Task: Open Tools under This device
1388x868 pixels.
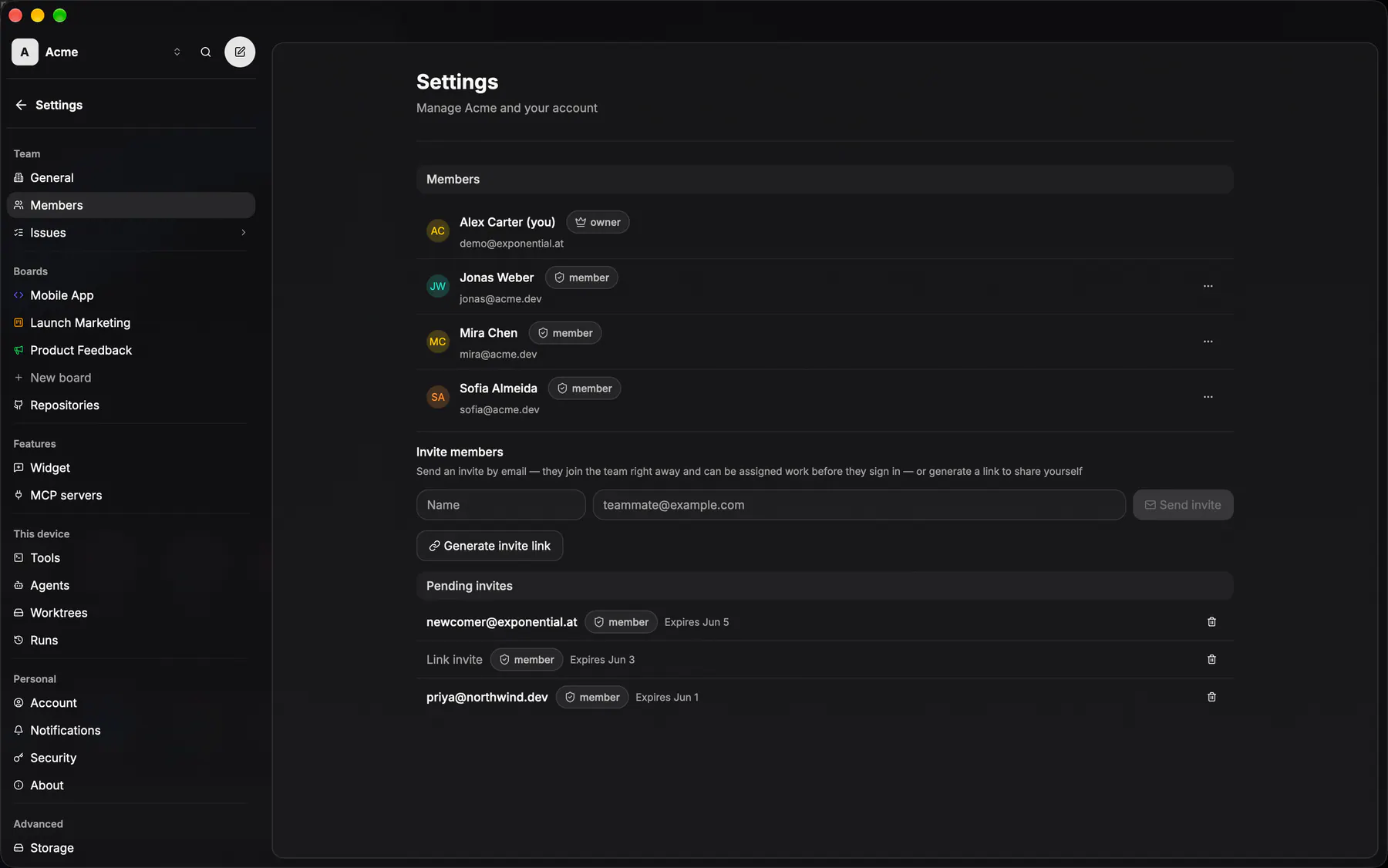Action: 131,558
